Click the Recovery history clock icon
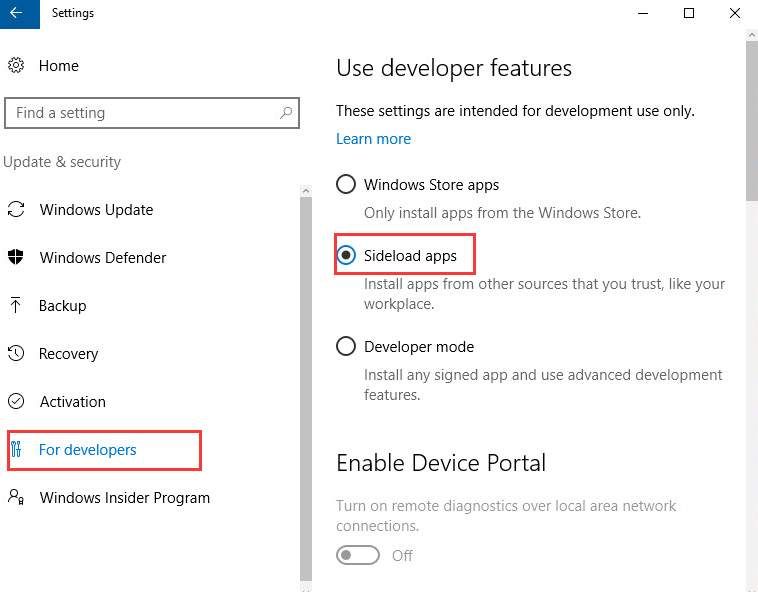This screenshot has width=758, height=592. coord(16,354)
